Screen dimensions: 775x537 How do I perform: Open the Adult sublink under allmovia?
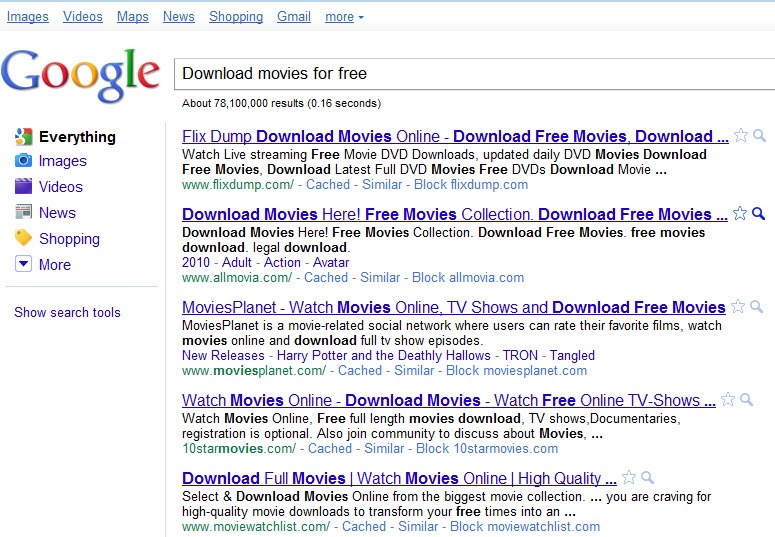237,263
